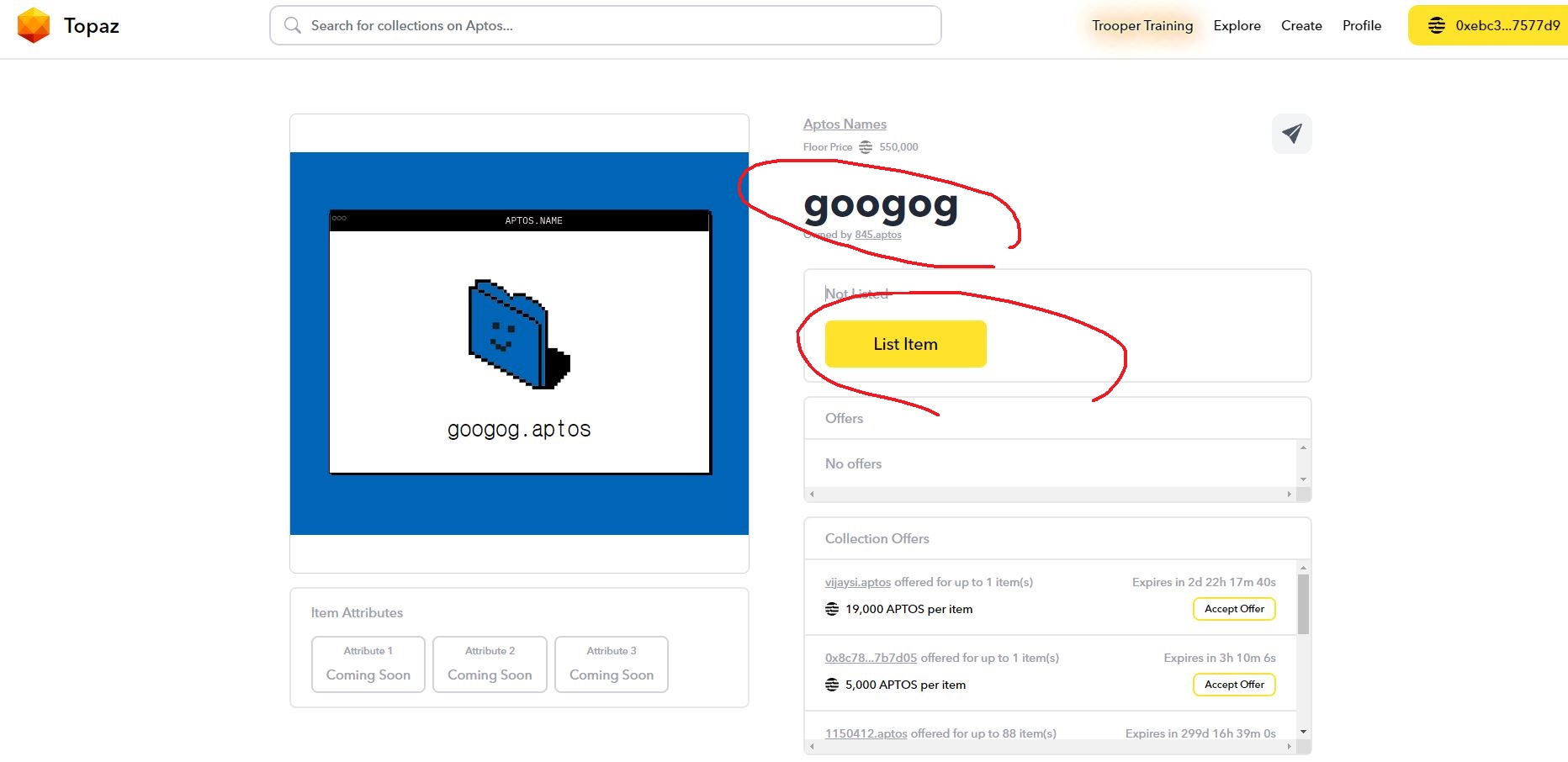This screenshot has width=1568, height=762.
Task: Click Collection Offers vertical scrollbar thumb
Action: [1303, 604]
